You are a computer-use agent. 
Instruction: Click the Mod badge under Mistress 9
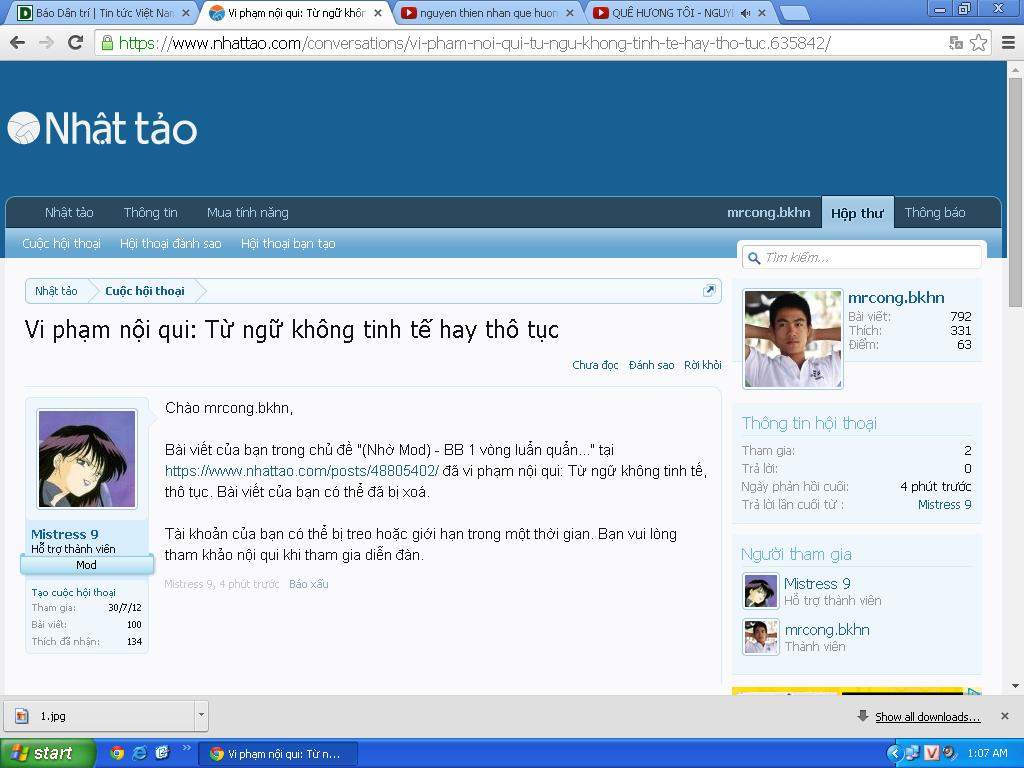[87, 565]
